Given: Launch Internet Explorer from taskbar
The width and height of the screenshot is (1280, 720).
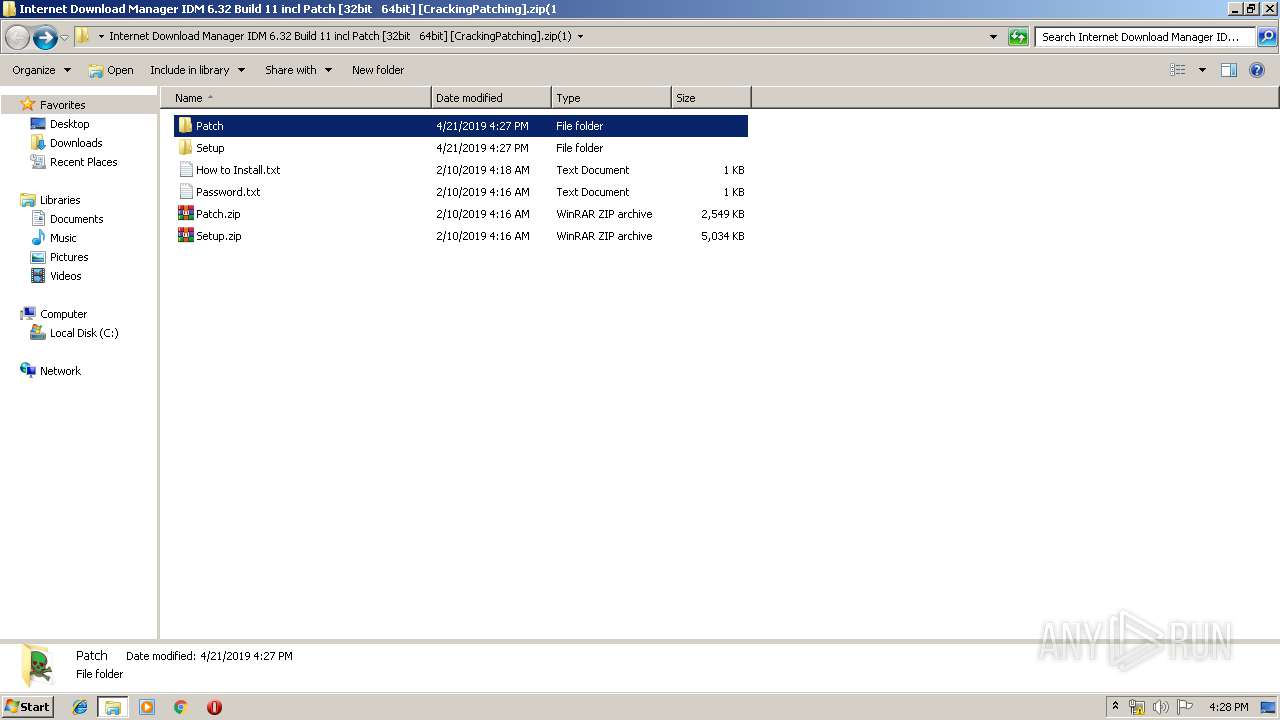Looking at the screenshot, I should pos(80,707).
